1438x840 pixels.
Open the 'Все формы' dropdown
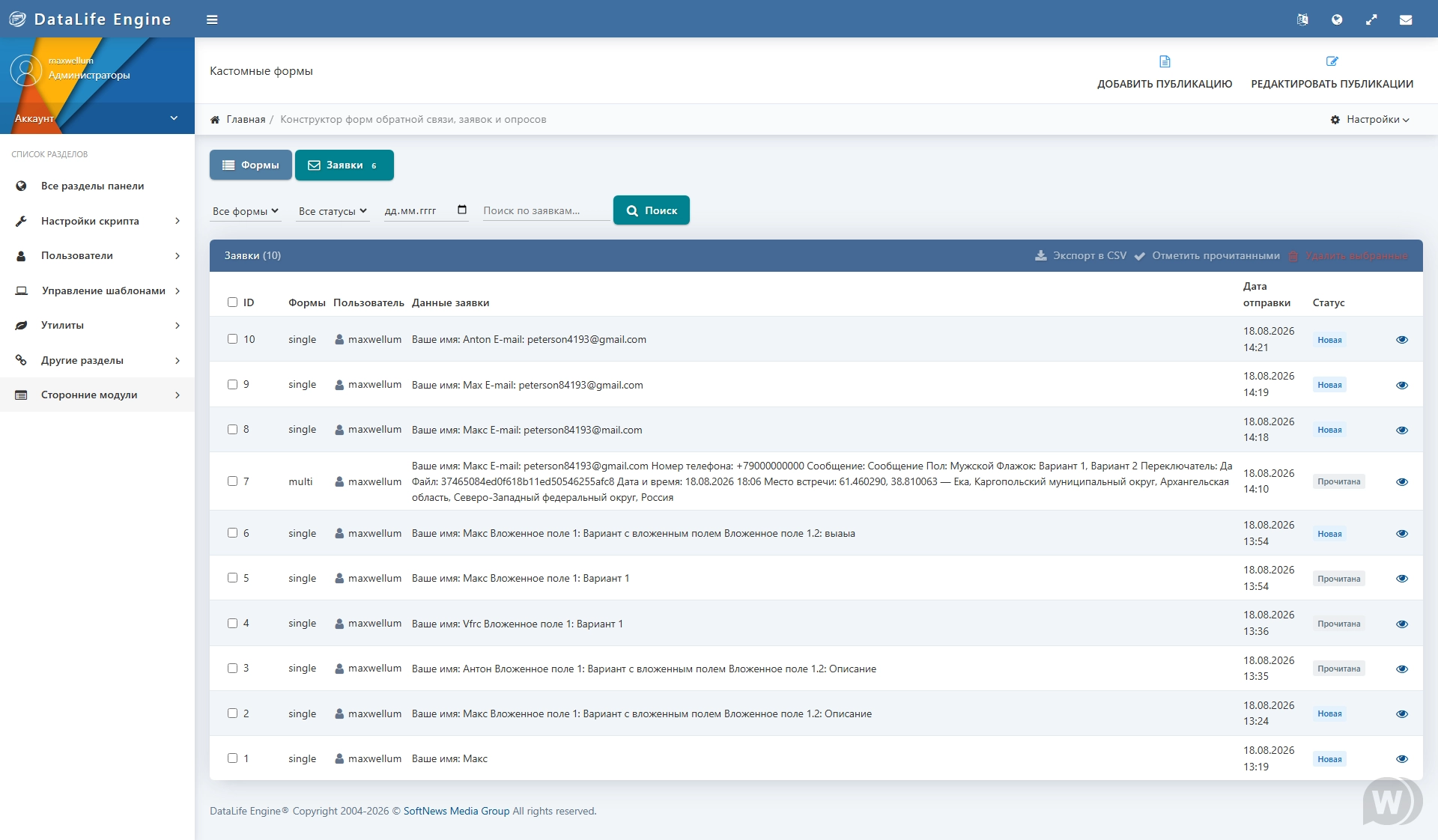[x=245, y=211]
